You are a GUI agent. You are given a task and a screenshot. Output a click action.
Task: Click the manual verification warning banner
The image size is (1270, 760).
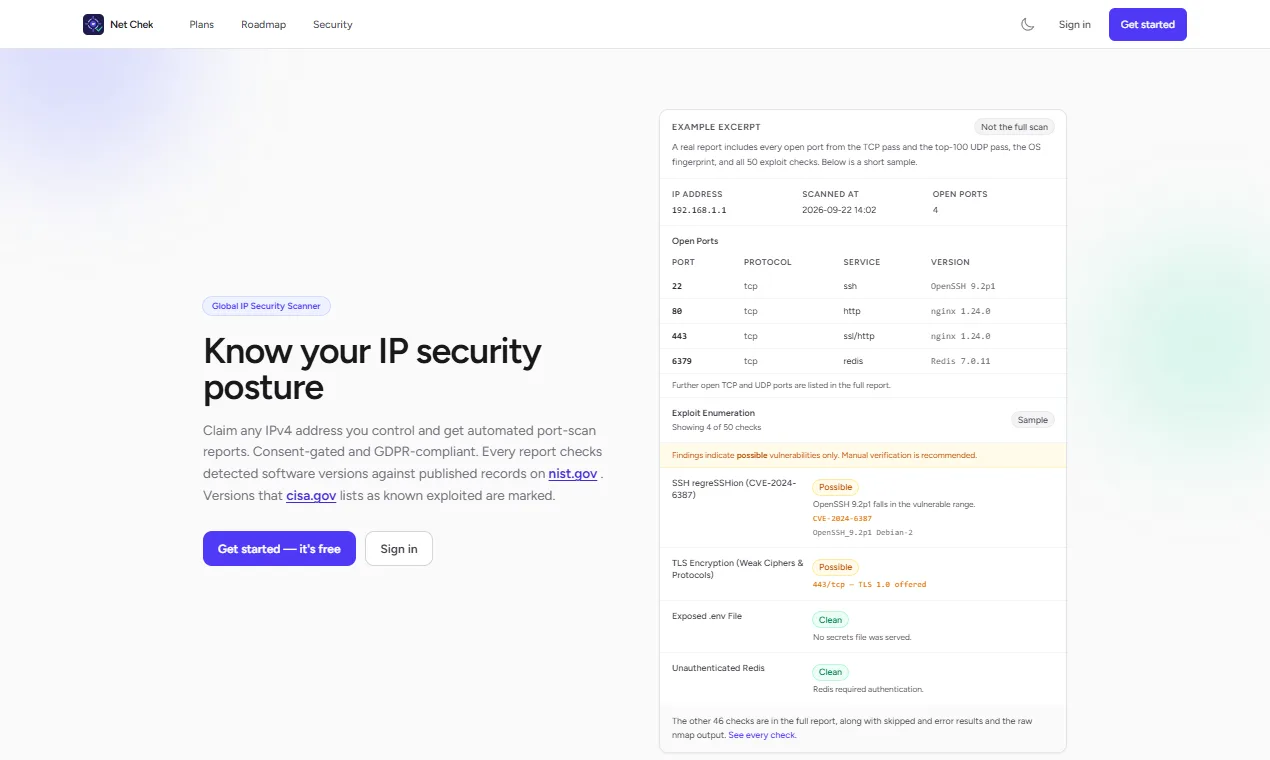[863, 455]
